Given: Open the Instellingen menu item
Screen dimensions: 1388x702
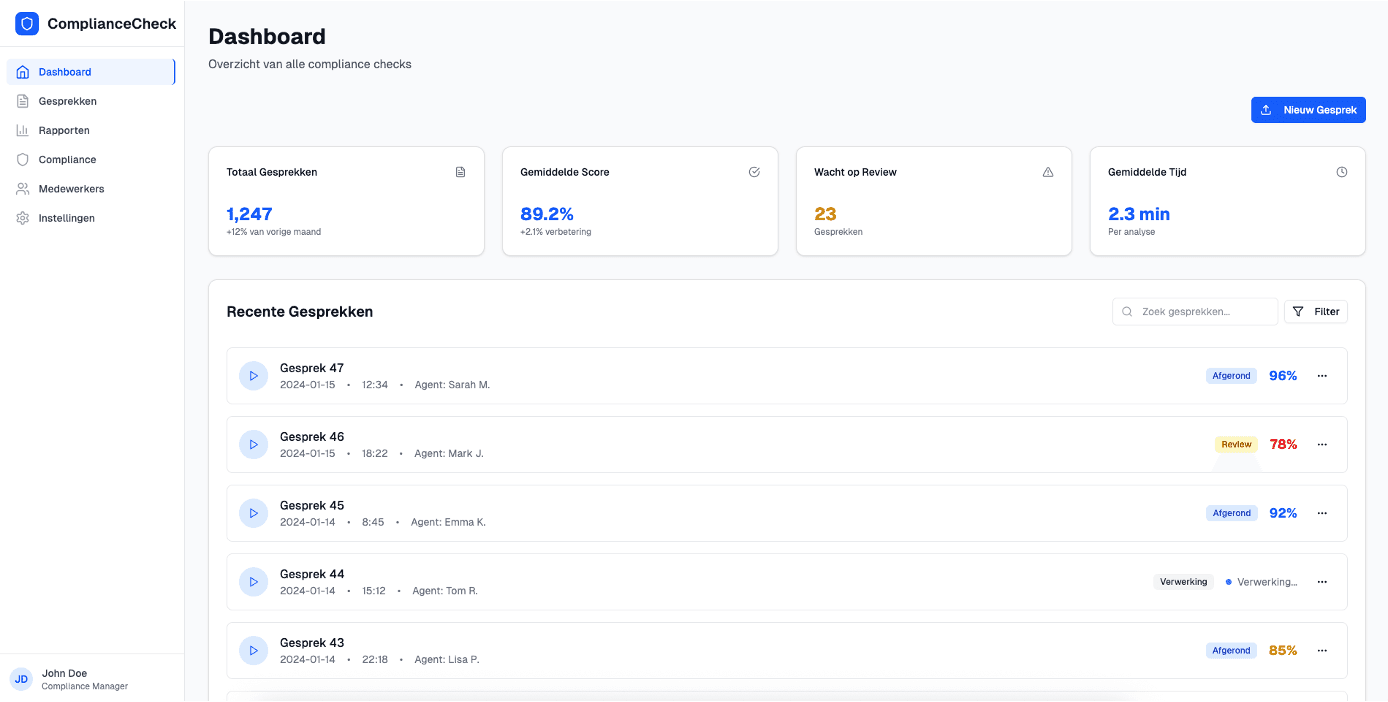Looking at the screenshot, I should [91, 218].
